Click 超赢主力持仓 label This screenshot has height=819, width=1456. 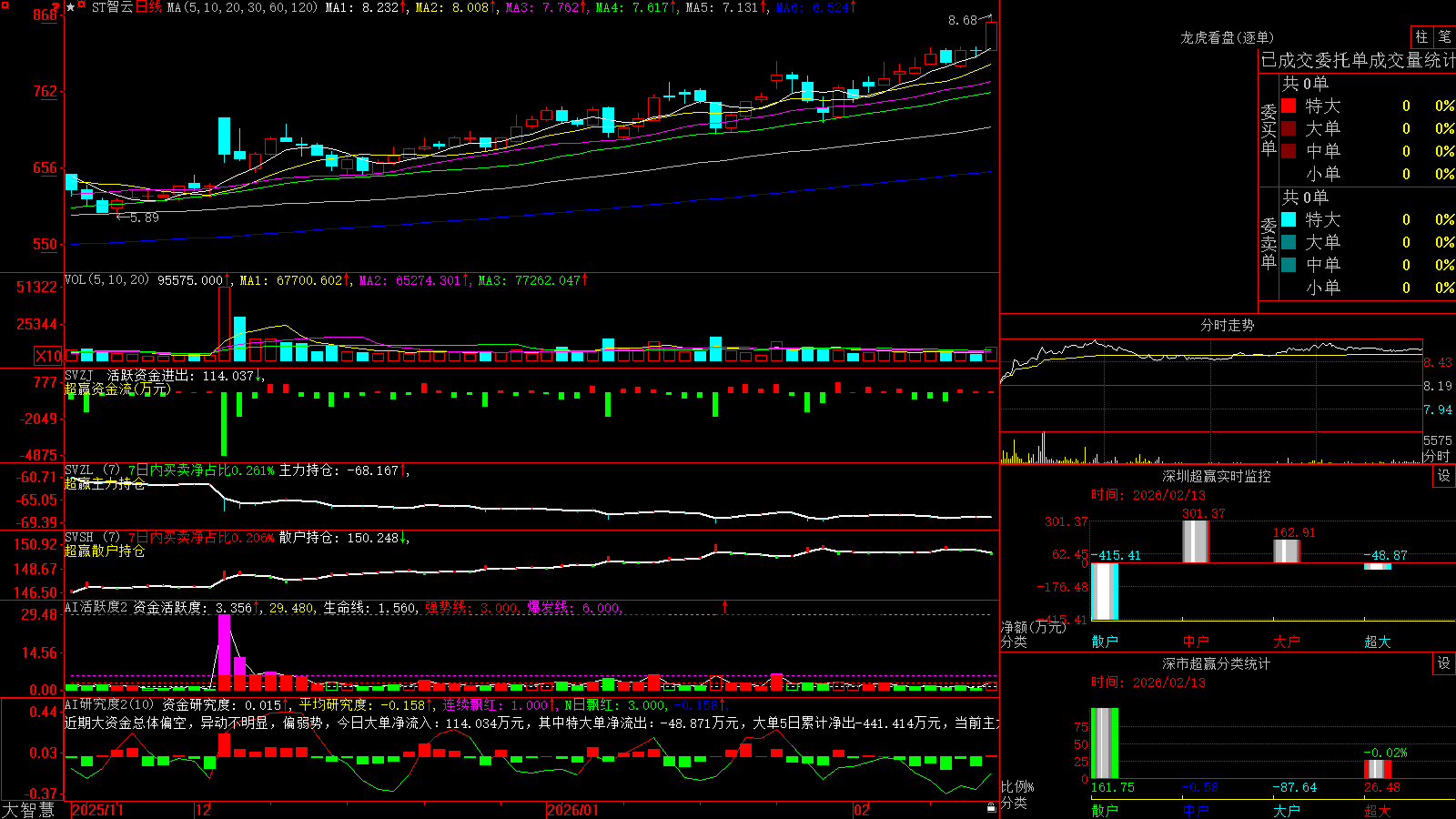click(105, 484)
